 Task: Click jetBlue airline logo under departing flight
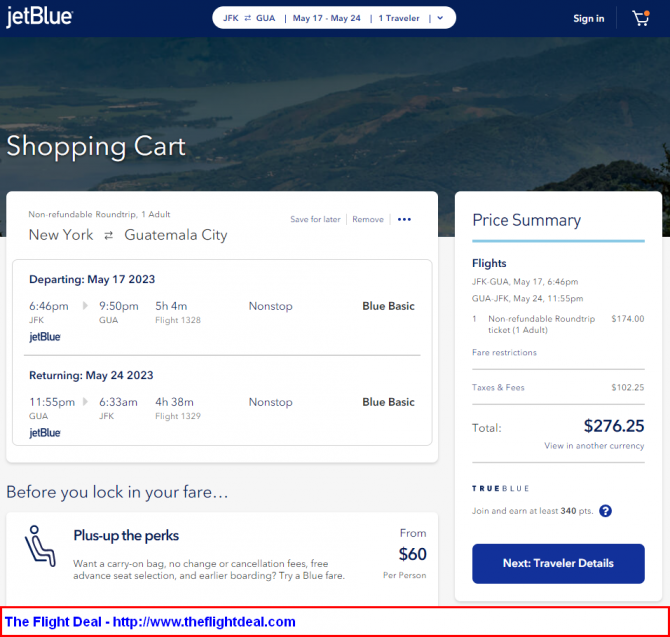pos(45,337)
